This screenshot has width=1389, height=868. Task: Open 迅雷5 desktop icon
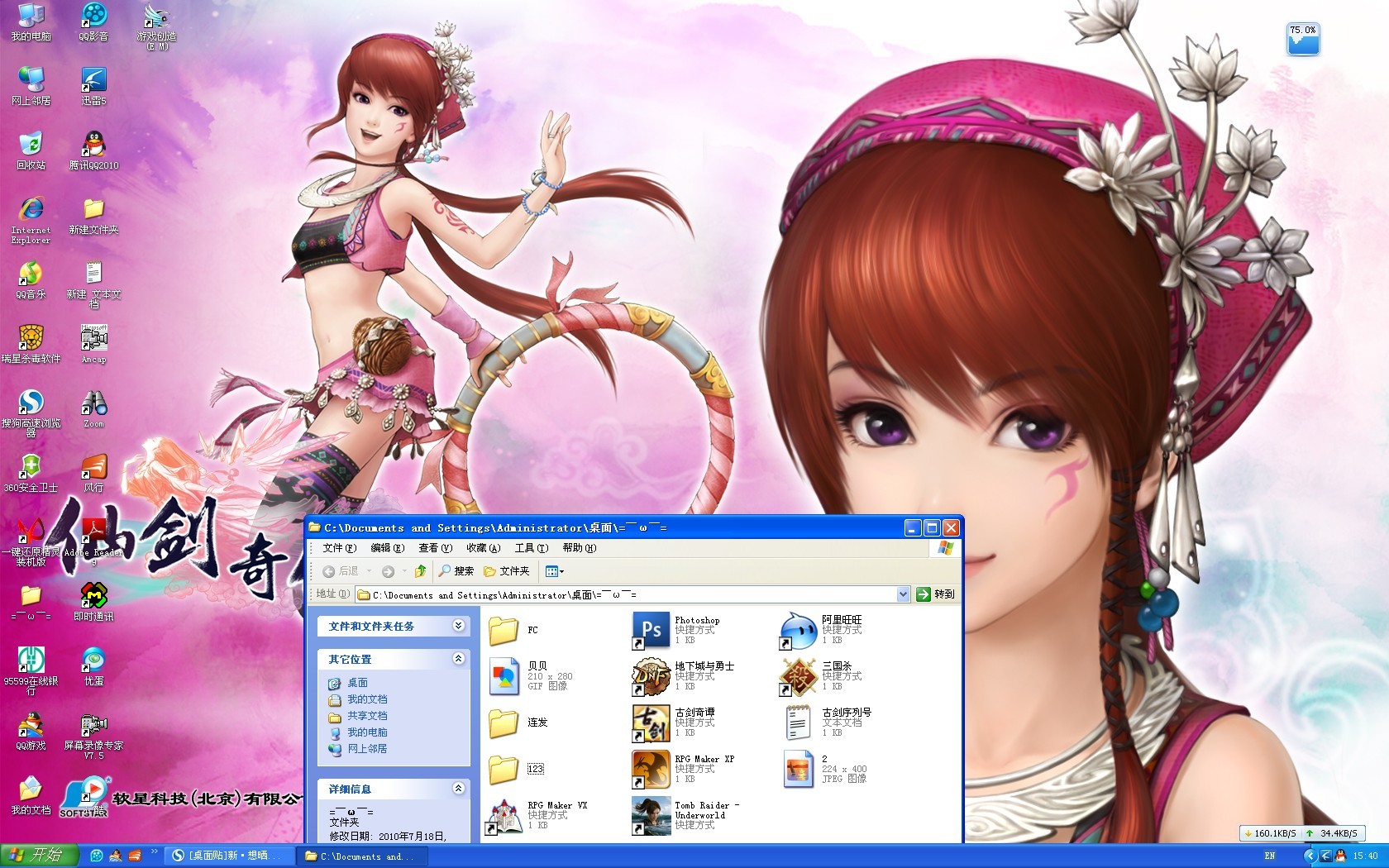tap(93, 86)
